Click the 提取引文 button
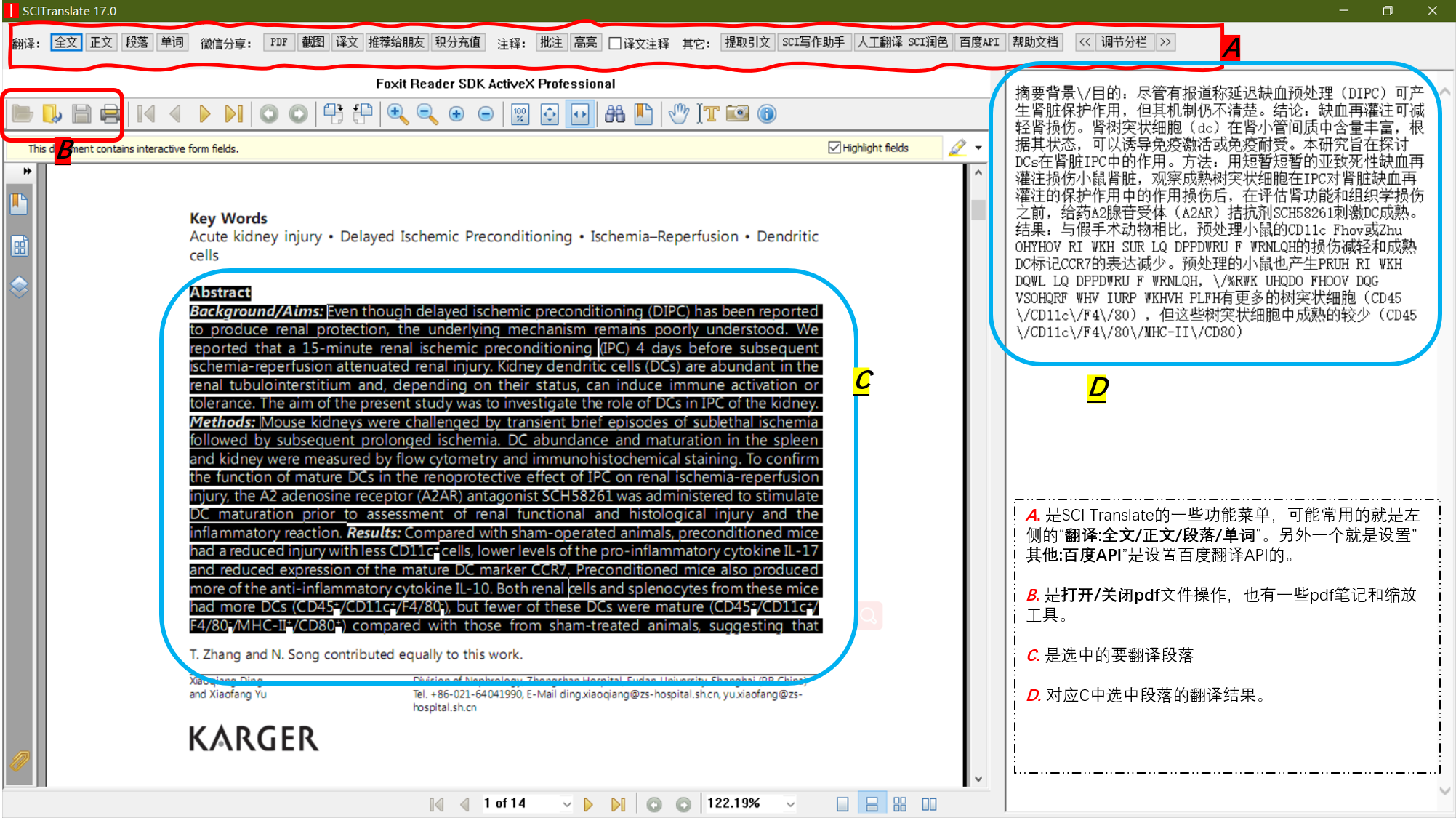Image resolution: width=1456 pixels, height=818 pixels. (747, 42)
